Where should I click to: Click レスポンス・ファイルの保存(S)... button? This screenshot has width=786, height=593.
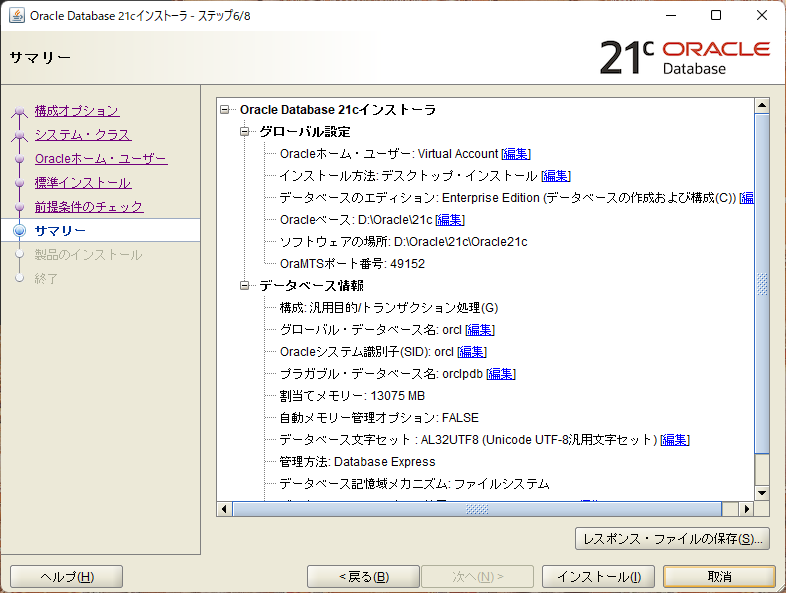[x=672, y=539]
